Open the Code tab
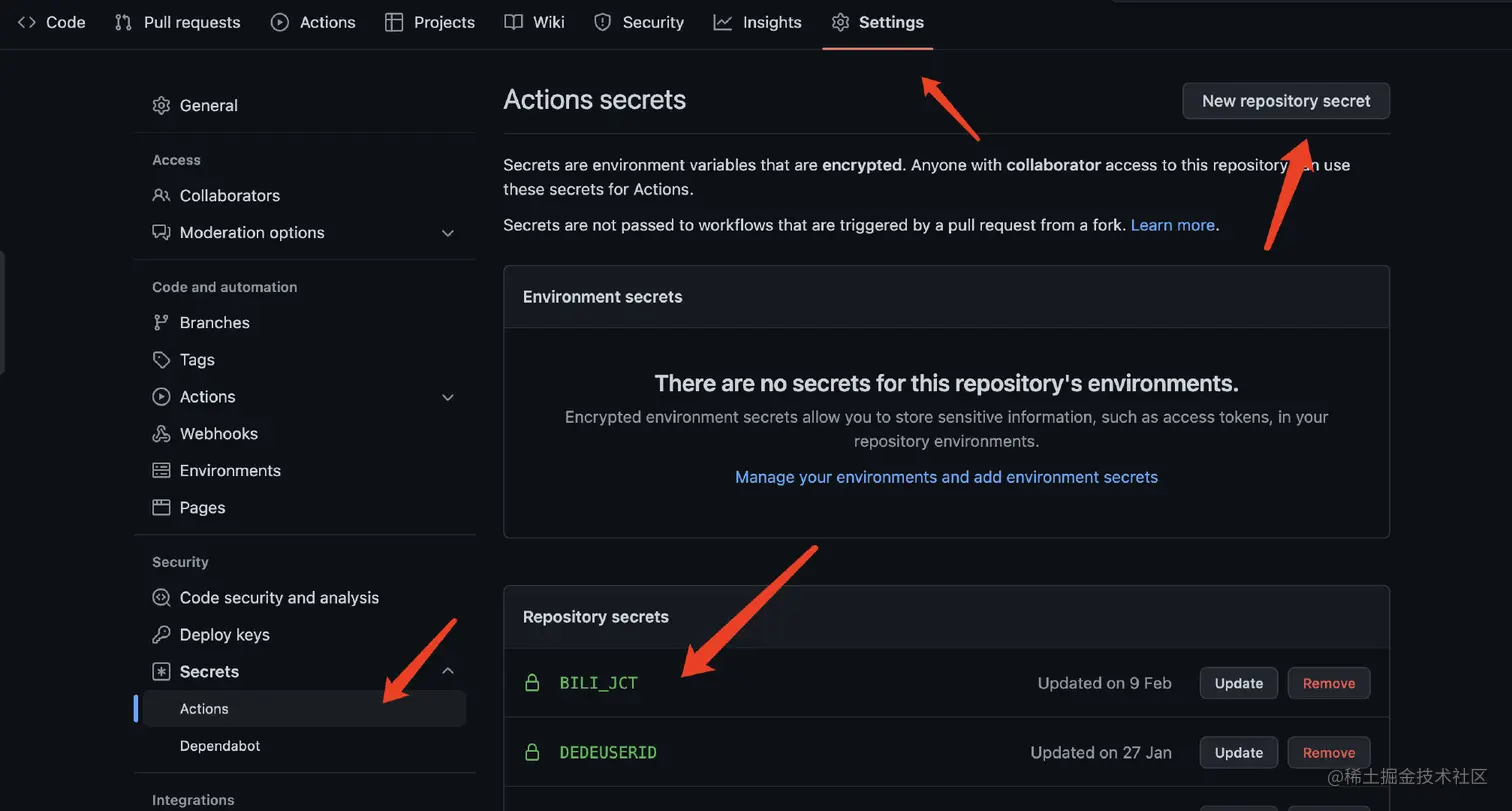This screenshot has width=1512, height=811. click(x=52, y=22)
